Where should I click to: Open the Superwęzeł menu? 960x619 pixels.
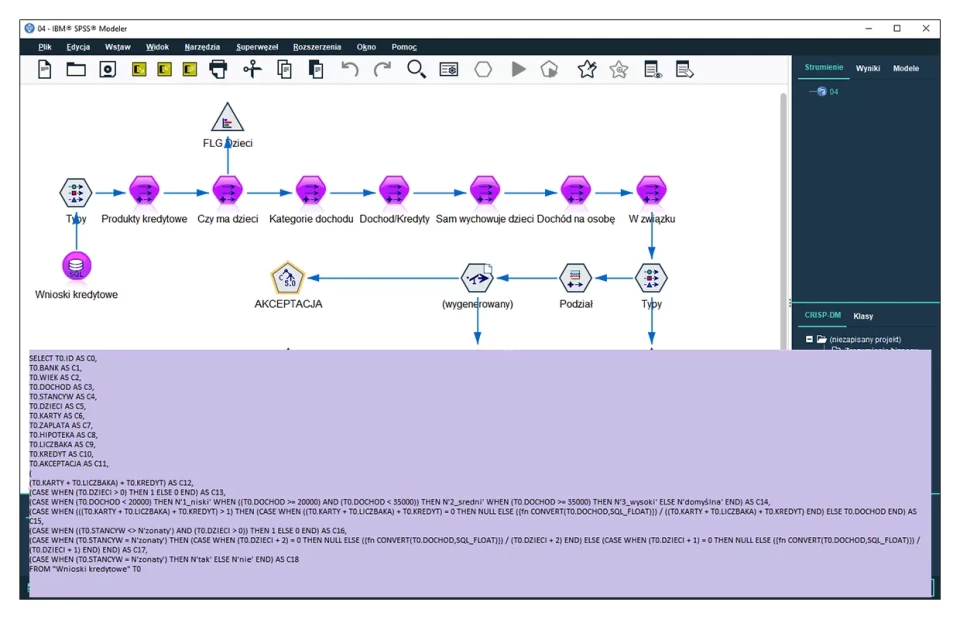pyautogui.click(x=258, y=47)
